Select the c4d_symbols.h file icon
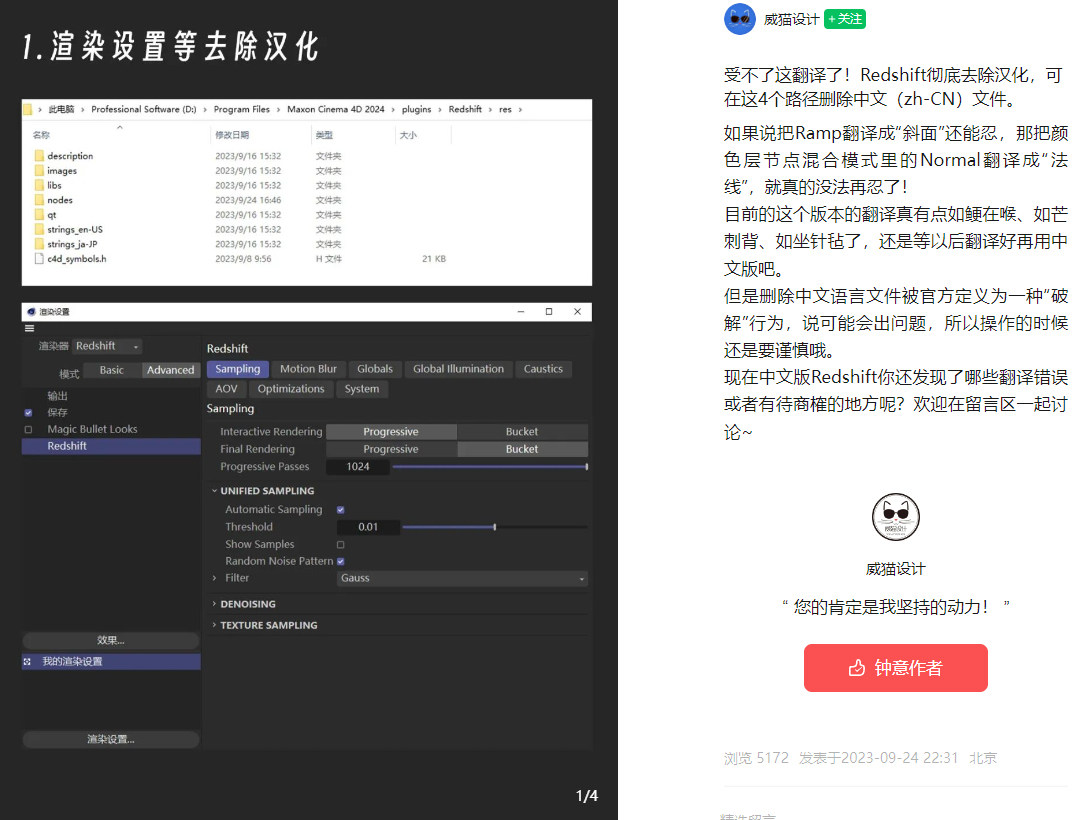1088x820 pixels. point(39,259)
